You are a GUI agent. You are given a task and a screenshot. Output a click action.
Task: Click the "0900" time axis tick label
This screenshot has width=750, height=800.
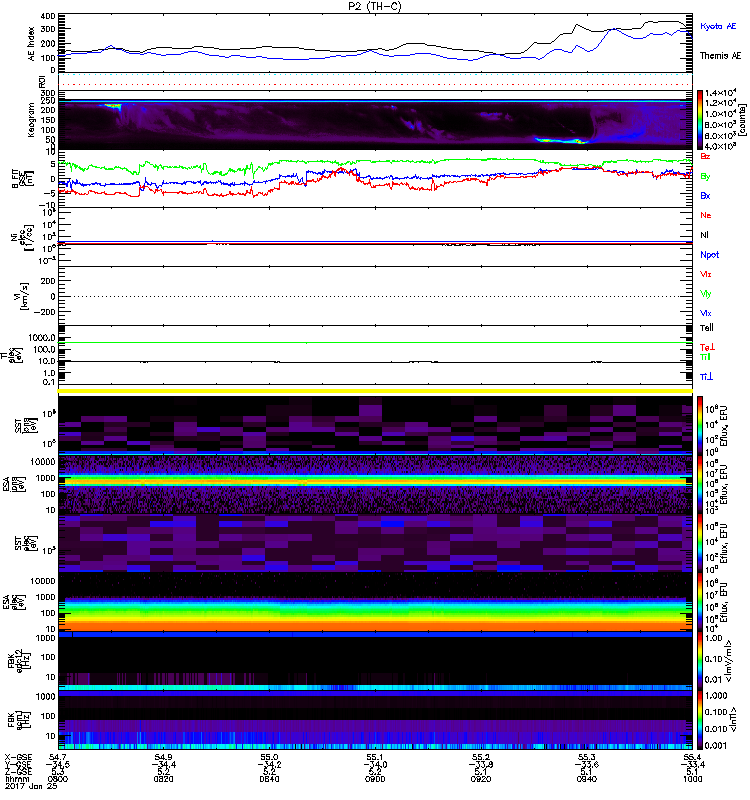[x=375, y=779]
